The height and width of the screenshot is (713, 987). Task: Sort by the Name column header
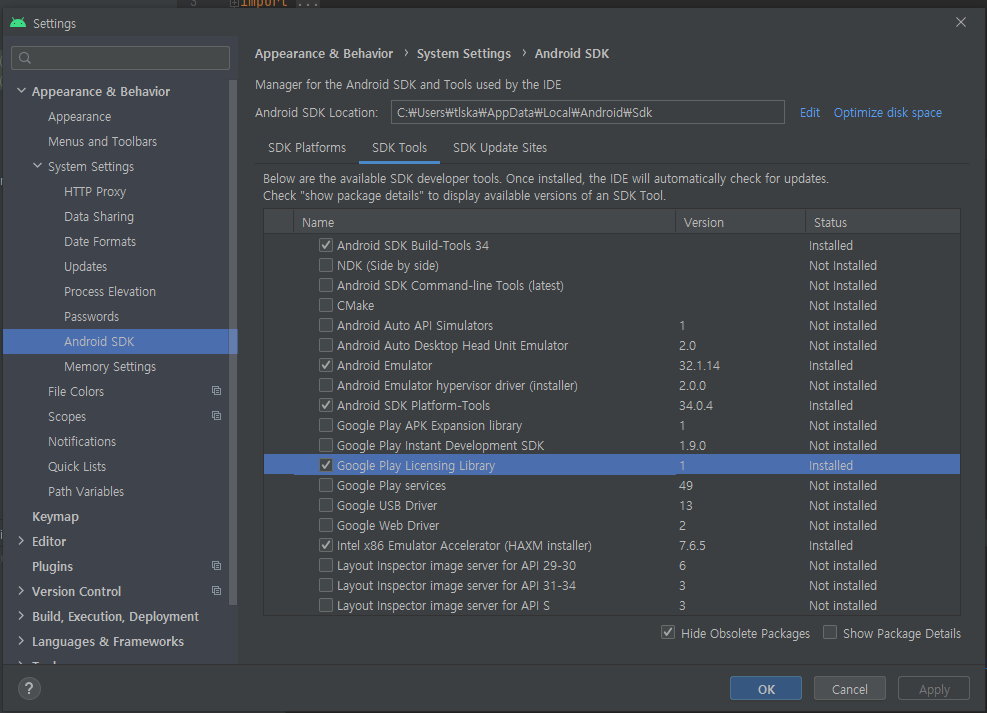point(485,222)
